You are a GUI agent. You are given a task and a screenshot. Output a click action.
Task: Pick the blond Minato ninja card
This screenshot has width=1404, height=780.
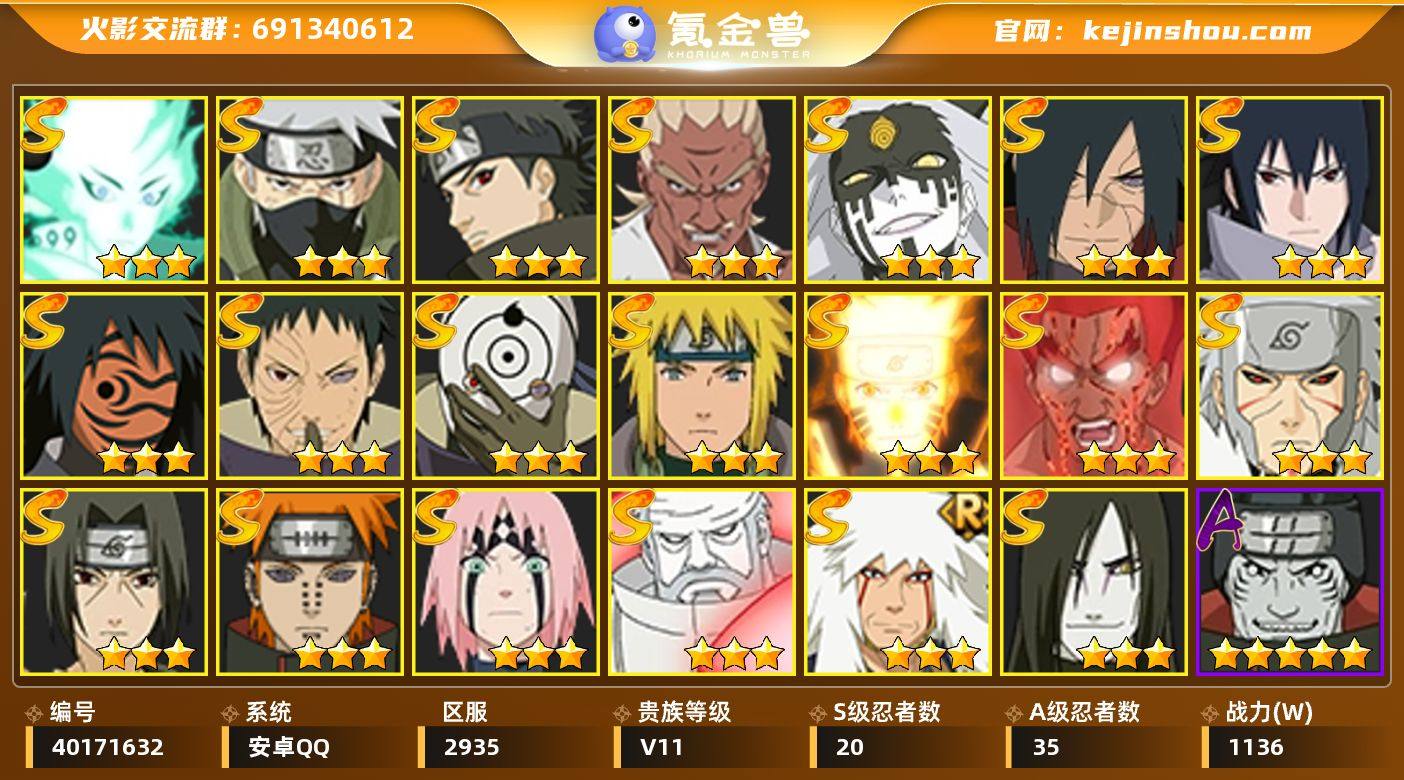702,385
